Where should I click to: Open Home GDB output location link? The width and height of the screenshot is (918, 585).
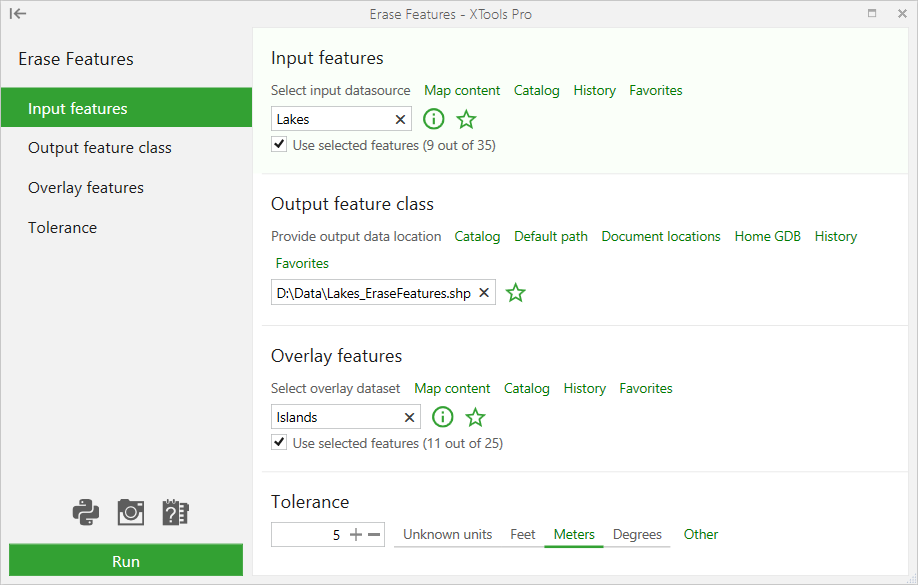click(768, 236)
